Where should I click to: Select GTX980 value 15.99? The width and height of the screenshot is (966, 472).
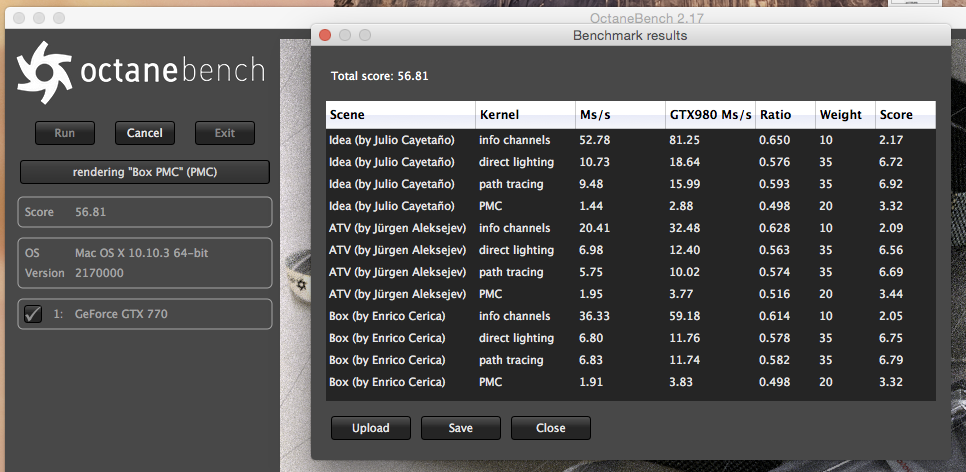[684, 184]
